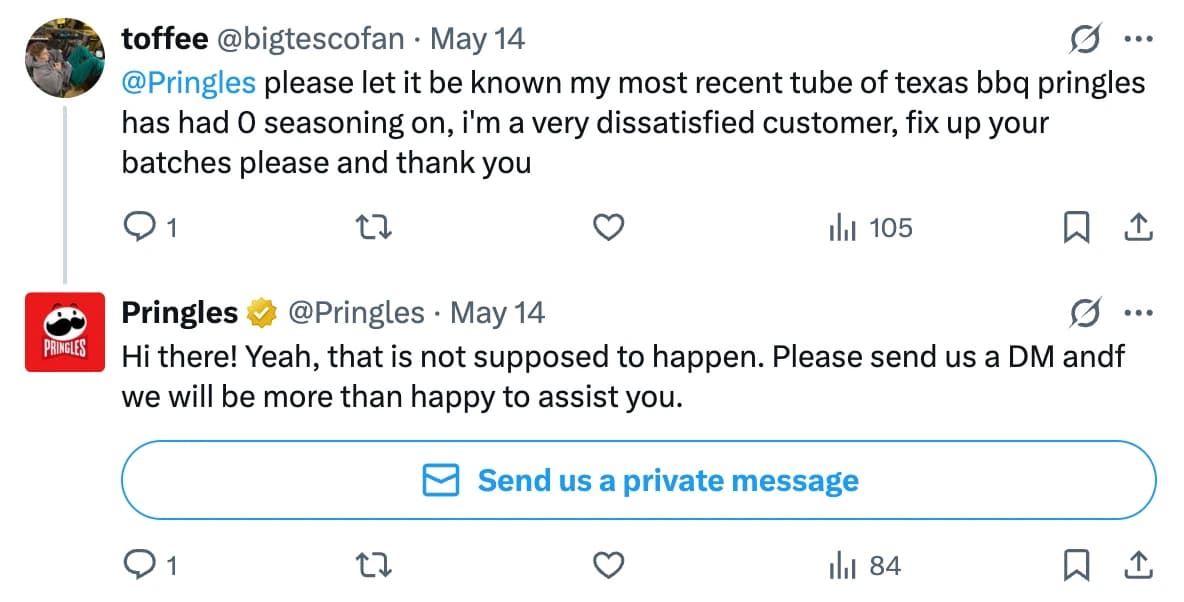Screen dimensions: 1184x602
Task: Like the Pringles reply
Action: 609,567
